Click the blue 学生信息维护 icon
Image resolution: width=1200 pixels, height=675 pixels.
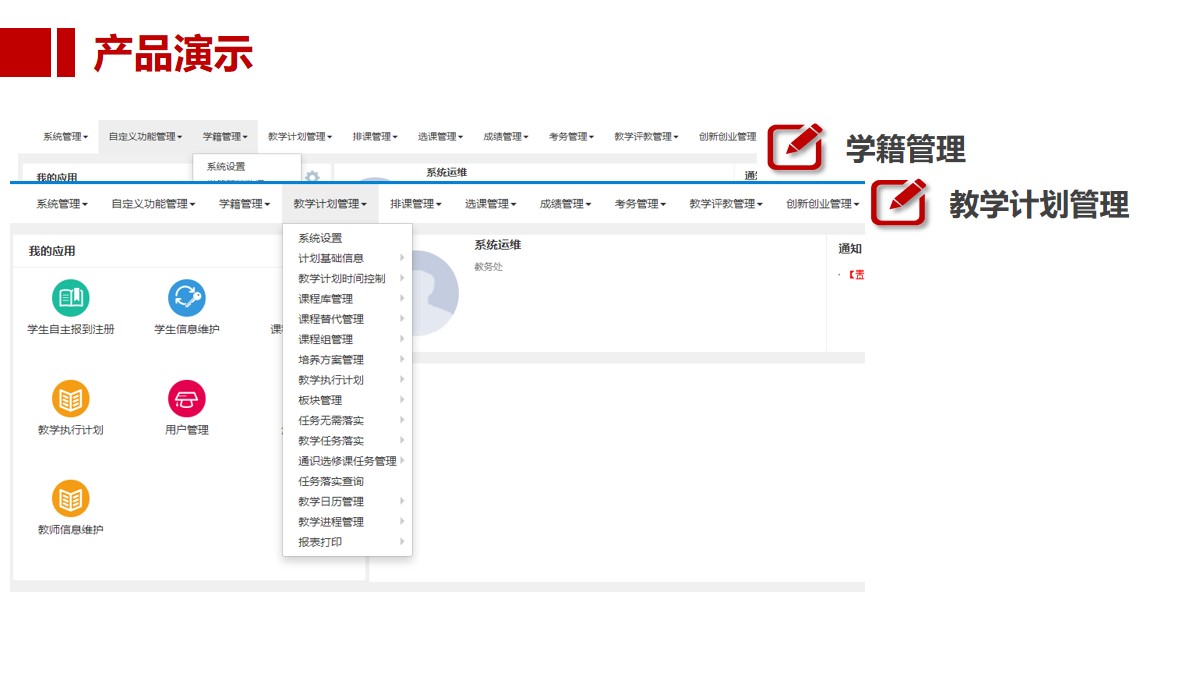pos(187,298)
